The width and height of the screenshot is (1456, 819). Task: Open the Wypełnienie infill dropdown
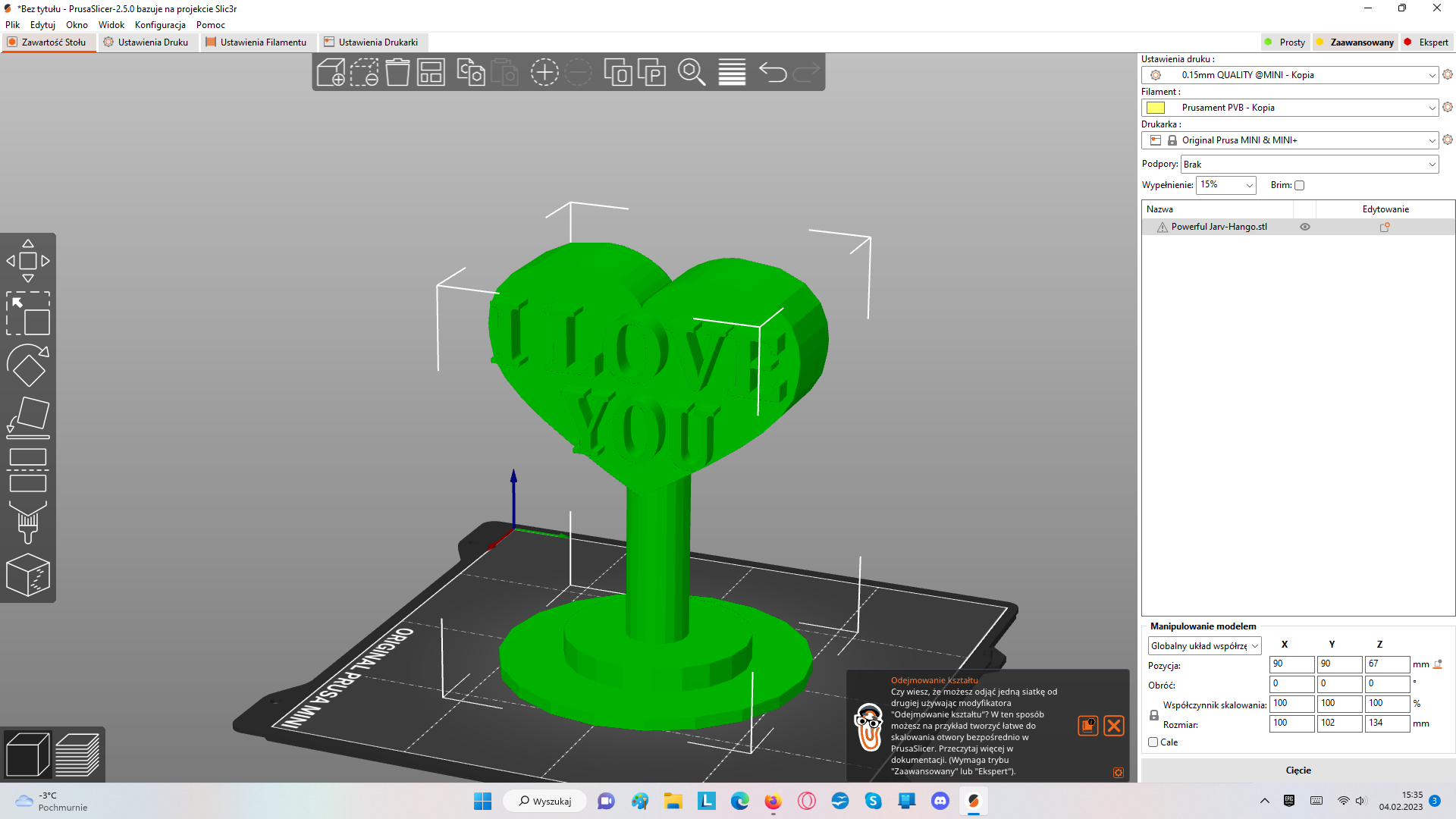click(x=1226, y=185)
